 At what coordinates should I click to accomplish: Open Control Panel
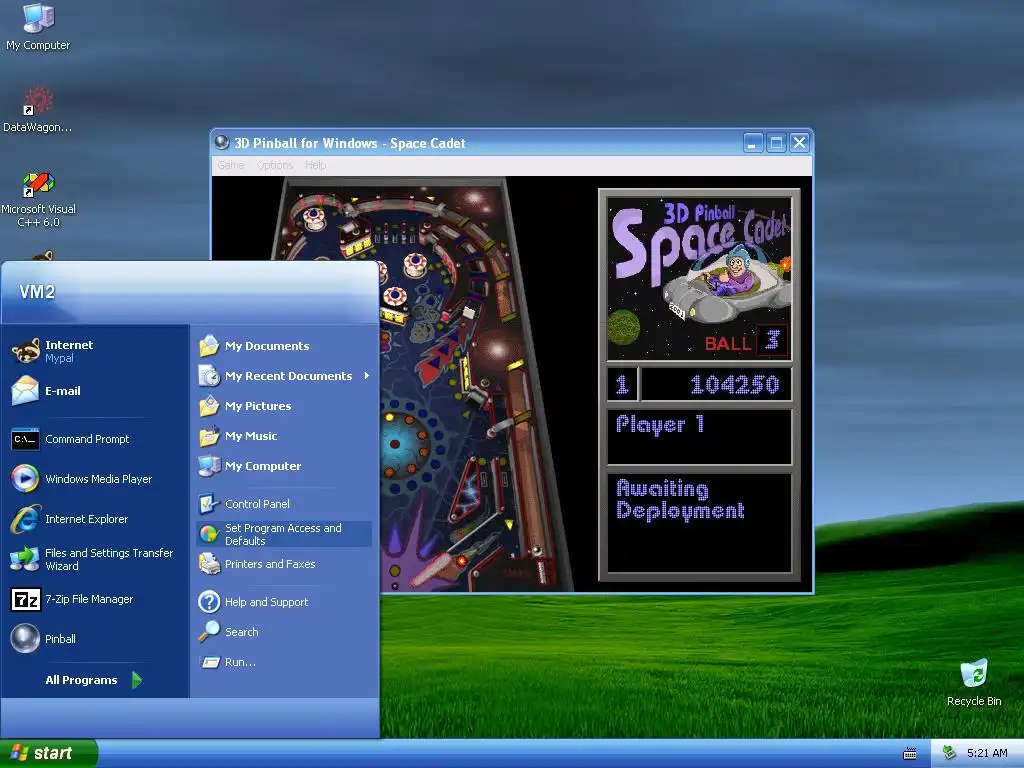coord(283,504)
